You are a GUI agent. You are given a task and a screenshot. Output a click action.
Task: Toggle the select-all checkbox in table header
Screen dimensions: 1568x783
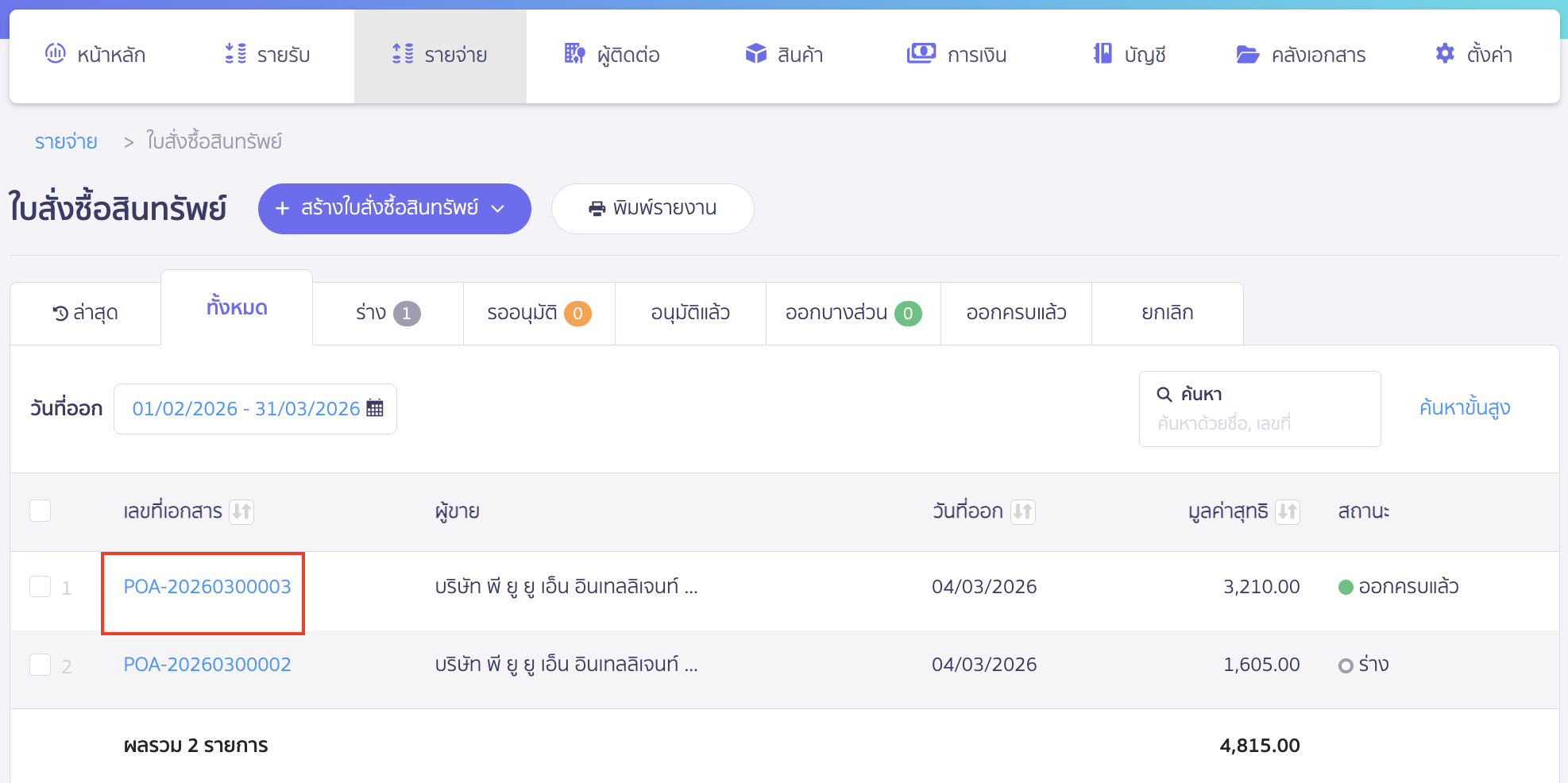[41, 511]
